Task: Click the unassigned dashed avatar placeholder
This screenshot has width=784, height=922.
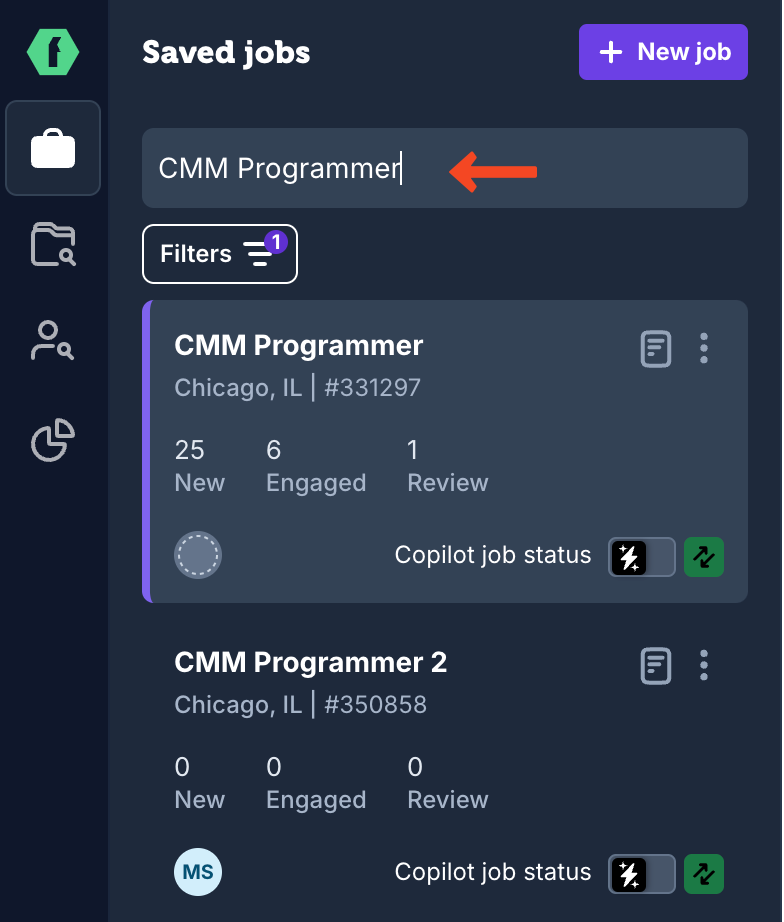Action: click(x=198, y=555)
